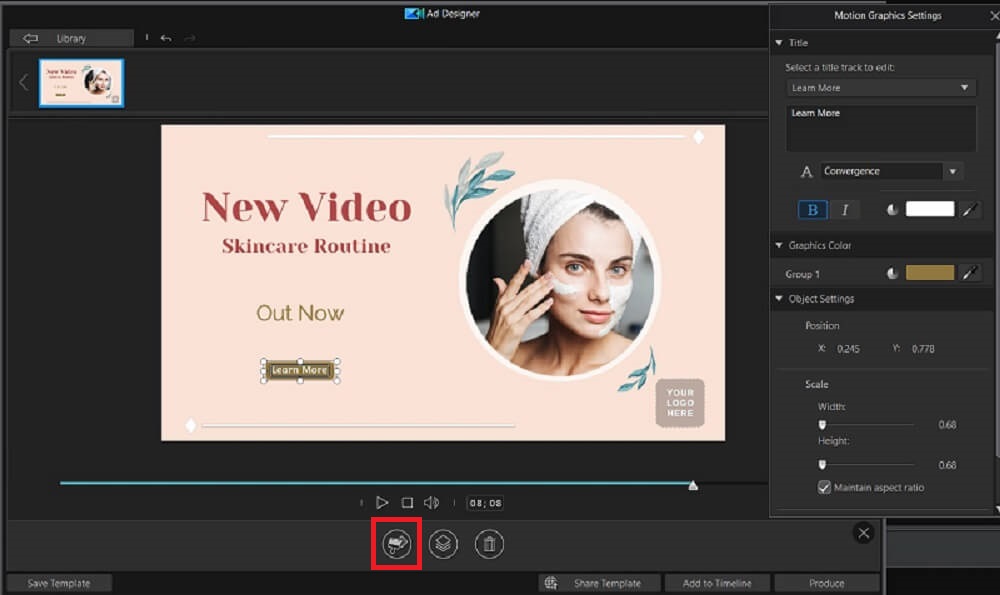
Task: Collapse the Graphics Color section
Action: tap(778, 245)
